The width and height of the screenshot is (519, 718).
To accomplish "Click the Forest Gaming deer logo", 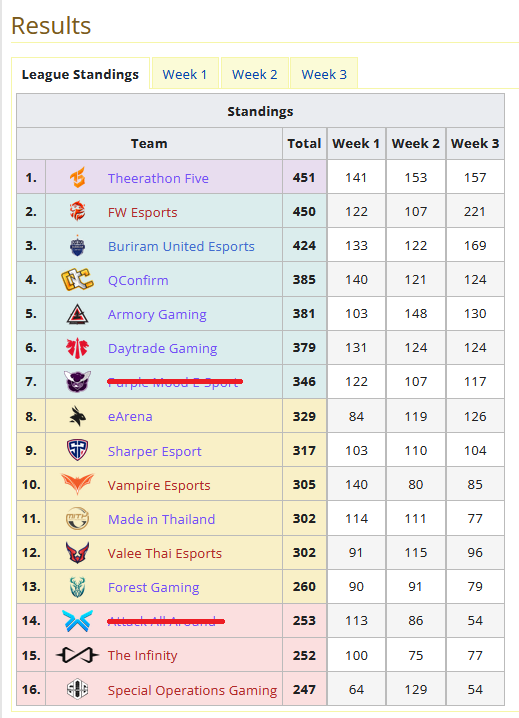I will (x=77, y=587).
